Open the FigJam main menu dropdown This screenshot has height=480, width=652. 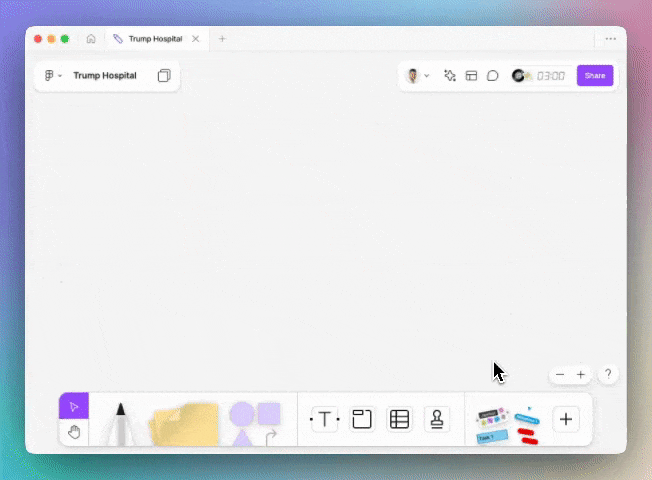(x=53, y=76)
